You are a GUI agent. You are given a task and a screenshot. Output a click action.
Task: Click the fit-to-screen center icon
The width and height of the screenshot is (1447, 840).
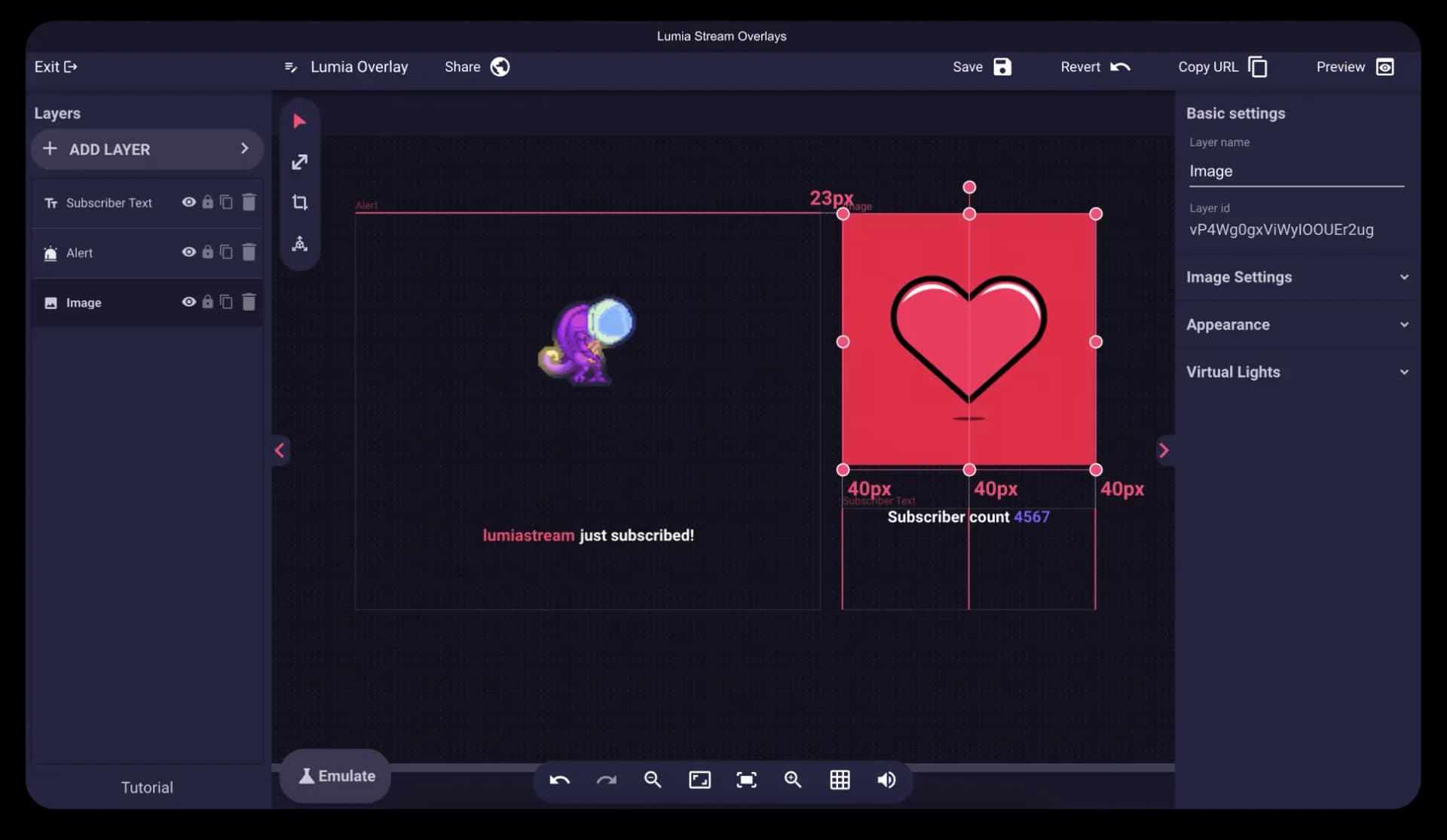746,780
